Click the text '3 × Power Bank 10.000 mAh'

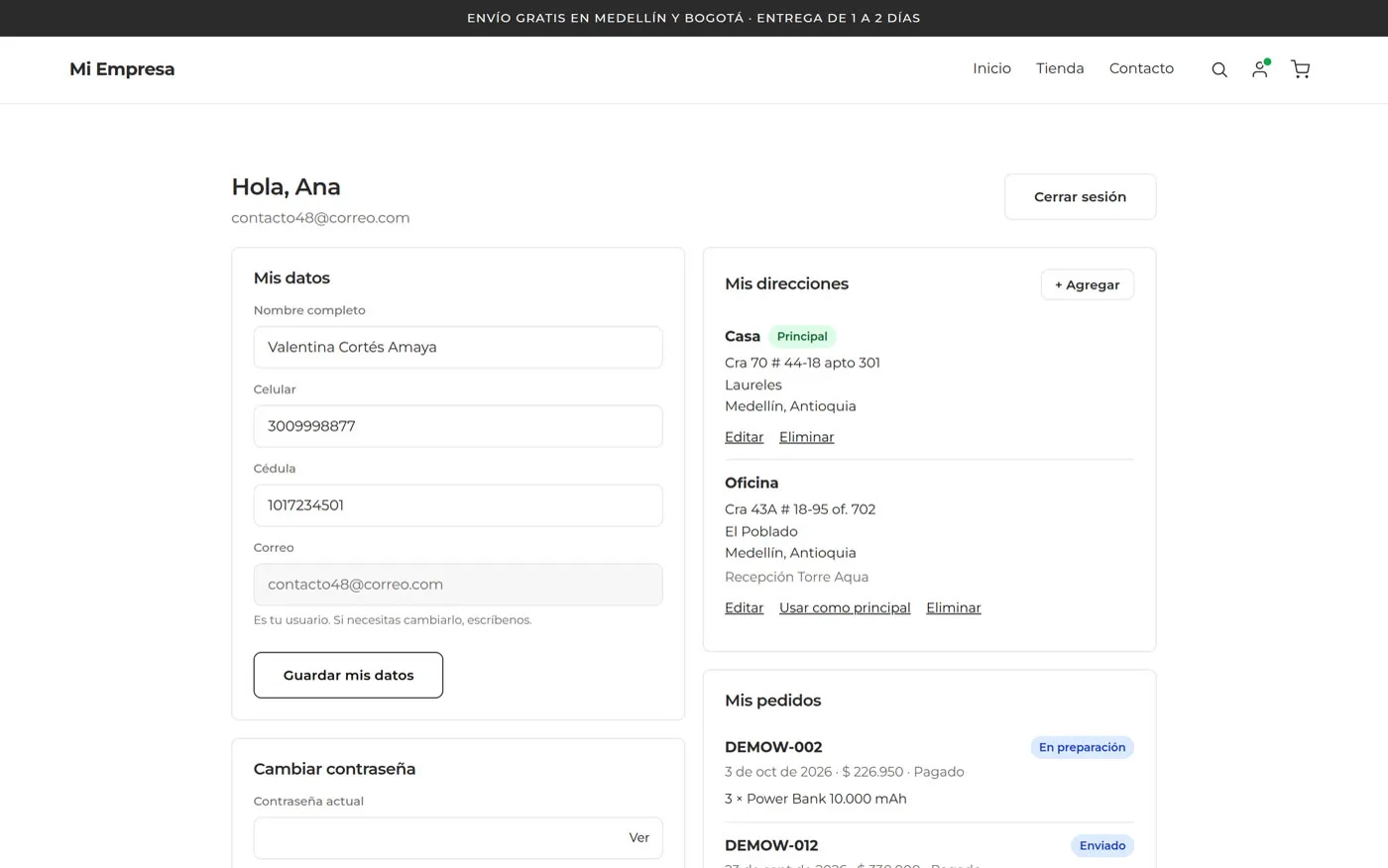(816, 799)
